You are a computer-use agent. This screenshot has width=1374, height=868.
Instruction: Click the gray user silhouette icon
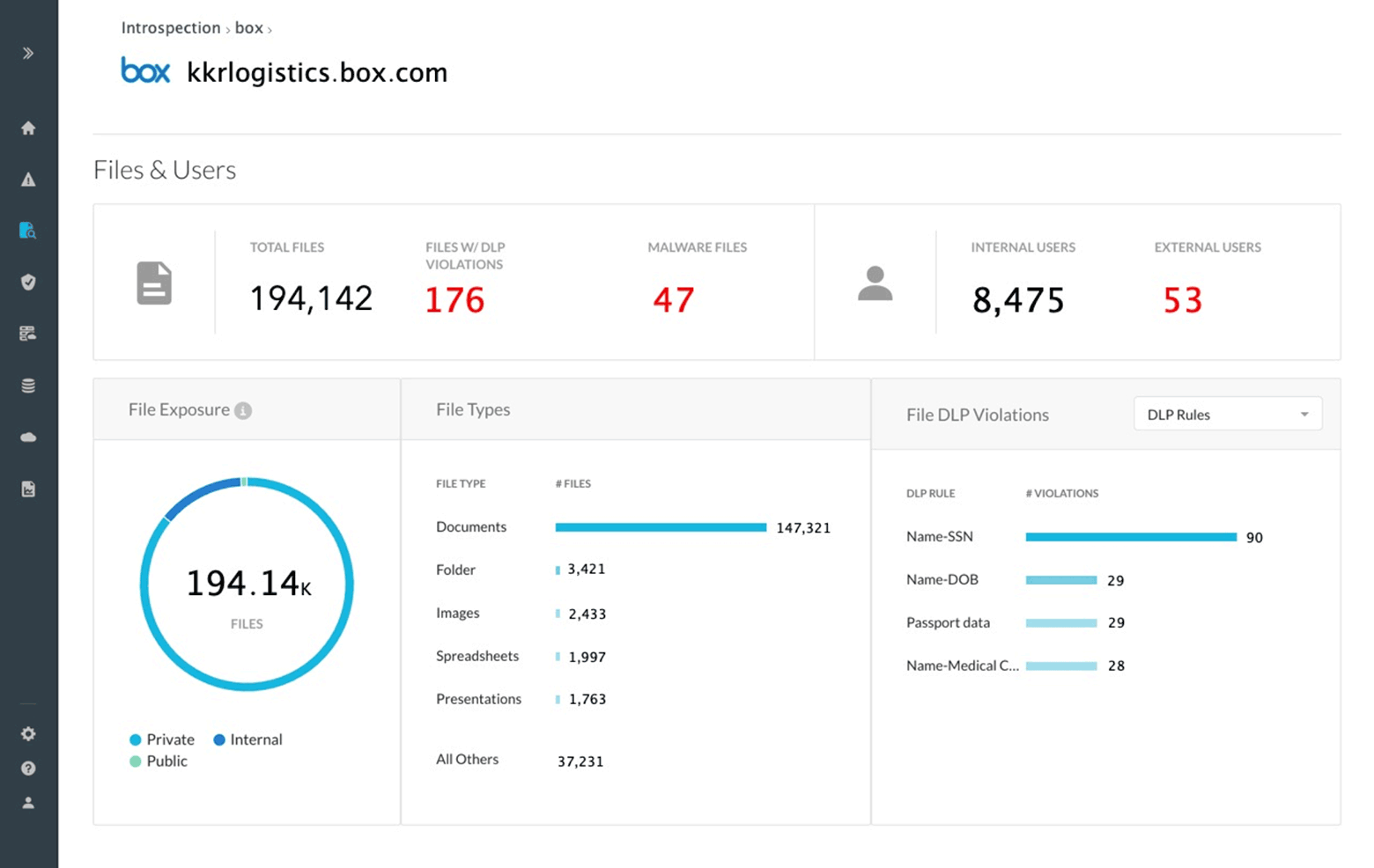pyautogui.click(x=875, y=283)
